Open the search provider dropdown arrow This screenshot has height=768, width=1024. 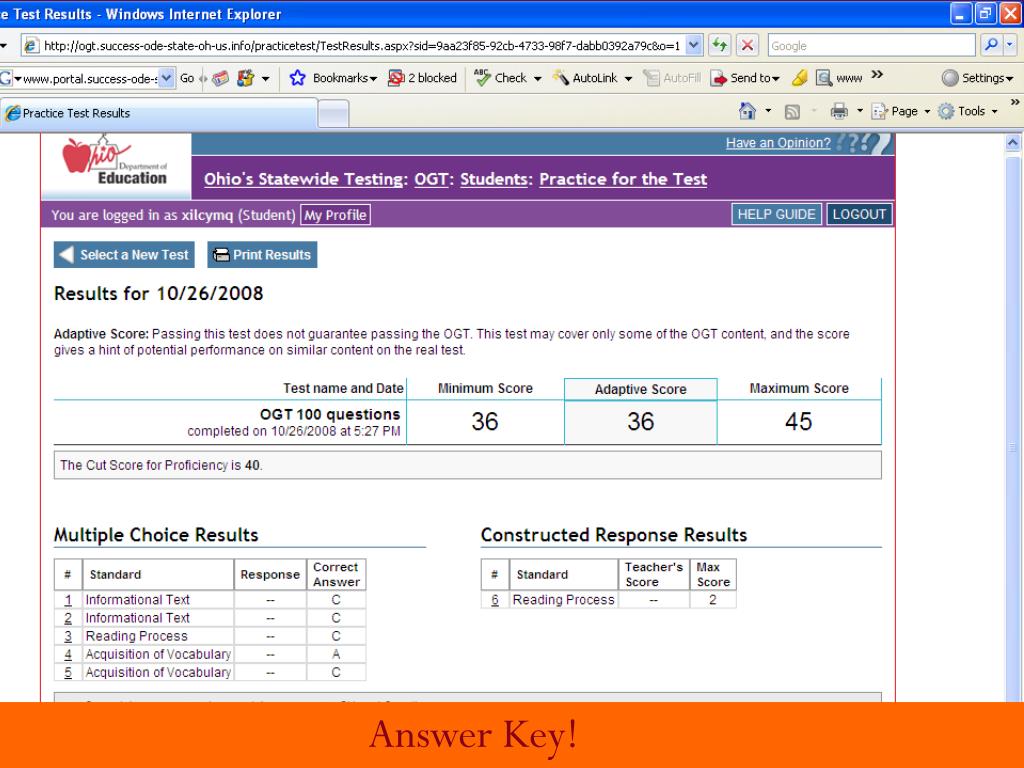(1010, 45)
